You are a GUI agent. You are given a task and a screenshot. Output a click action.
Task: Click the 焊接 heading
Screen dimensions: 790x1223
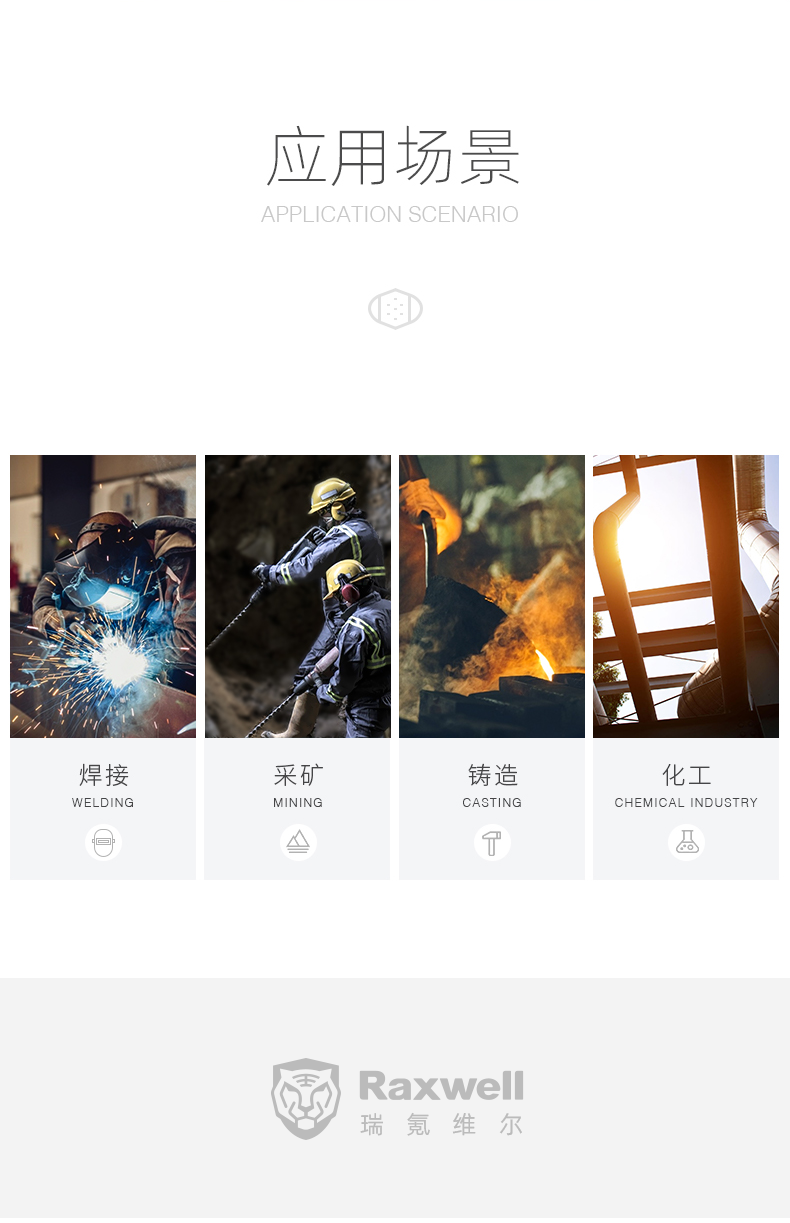(104, 775)
